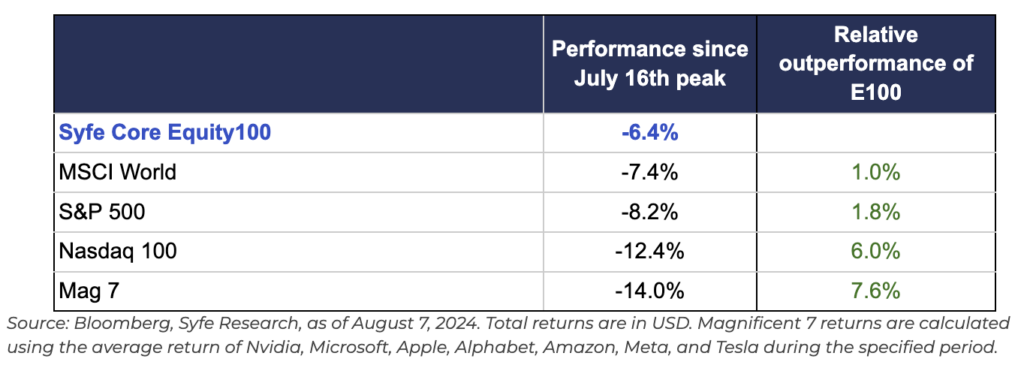
Task: Click S&P 500's -8.2% performance cell
Action: tap(650, 212)
